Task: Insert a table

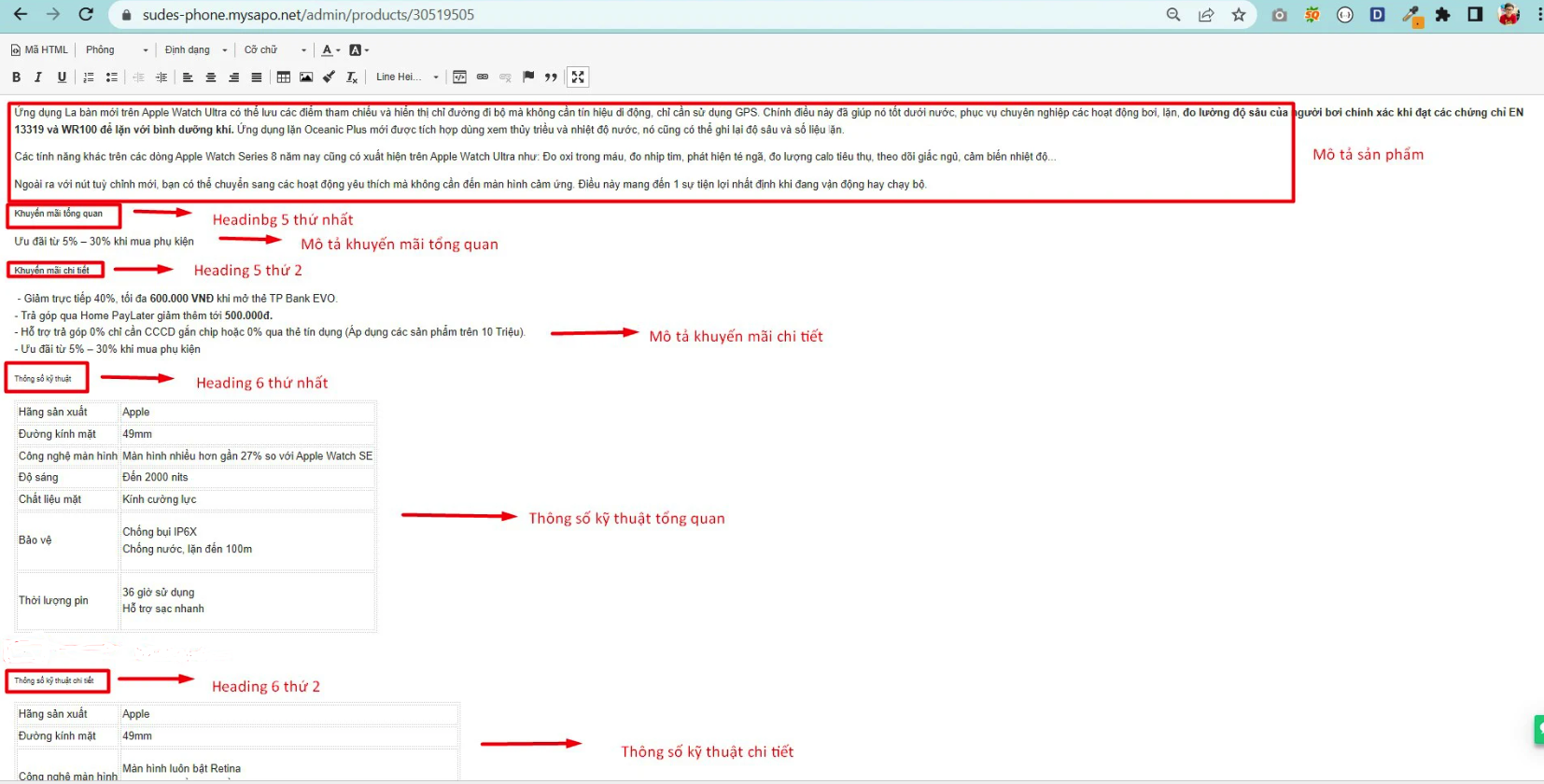Action: 284,77
